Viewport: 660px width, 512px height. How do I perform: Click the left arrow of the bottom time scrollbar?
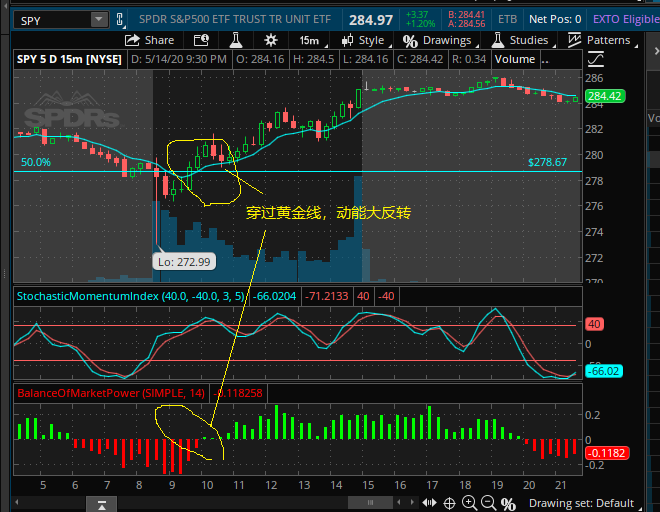17,502
